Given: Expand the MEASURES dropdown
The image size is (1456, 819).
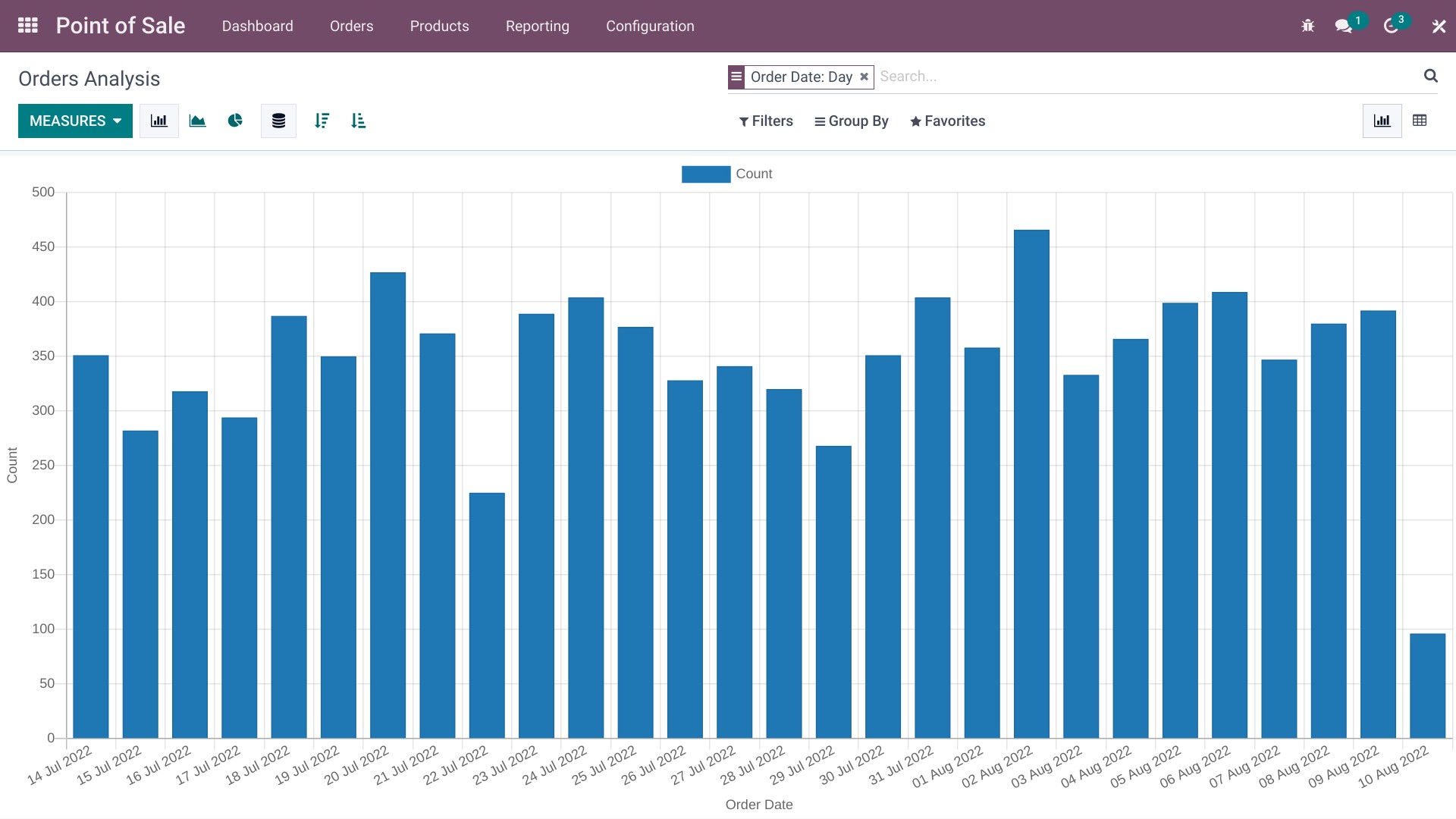Looking at the screenshot, I should 75,121.
